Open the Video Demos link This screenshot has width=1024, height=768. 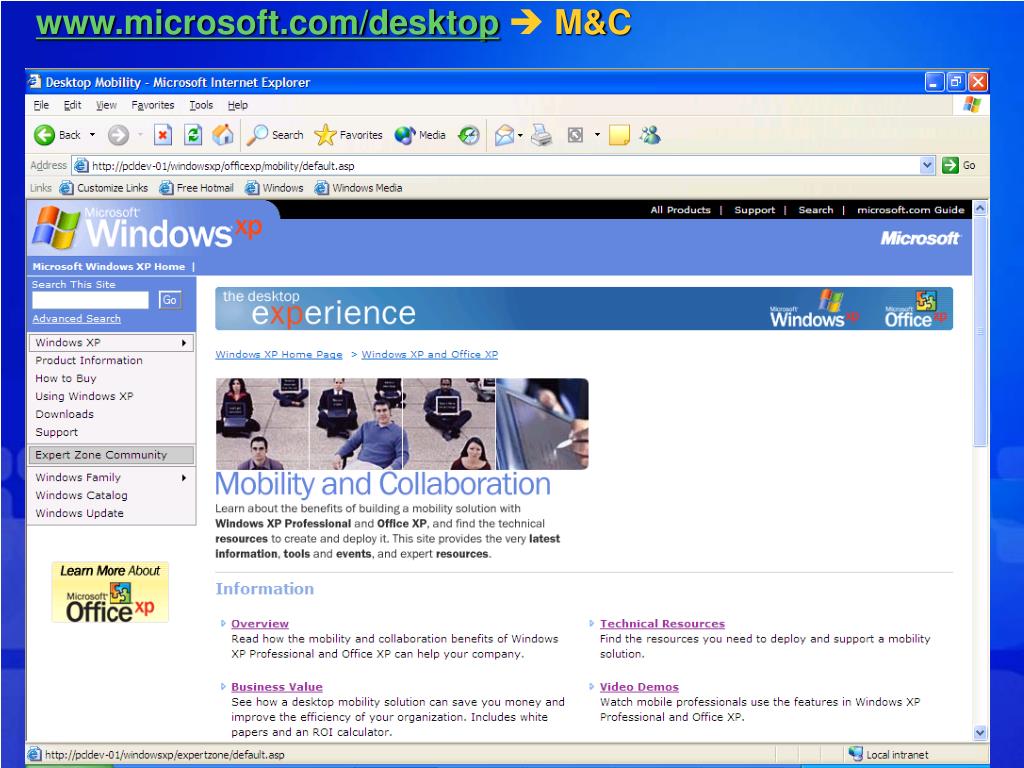coord(639,687)
